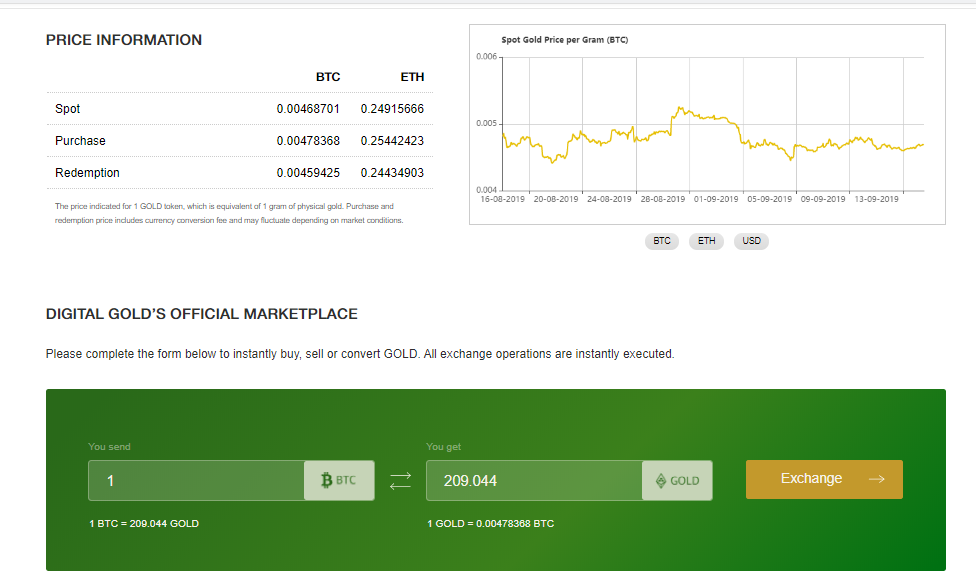This screenshot has height=582, width=976.
Task: Click the Redemption BTC price 0.00459425
Action: pos(308,173)
